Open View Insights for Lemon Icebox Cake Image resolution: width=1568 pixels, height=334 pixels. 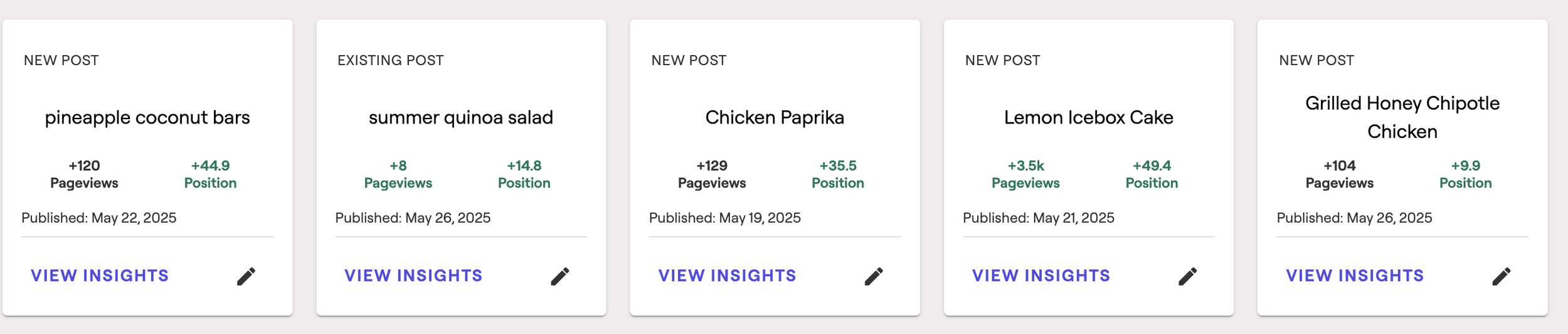pos(1041,276)
